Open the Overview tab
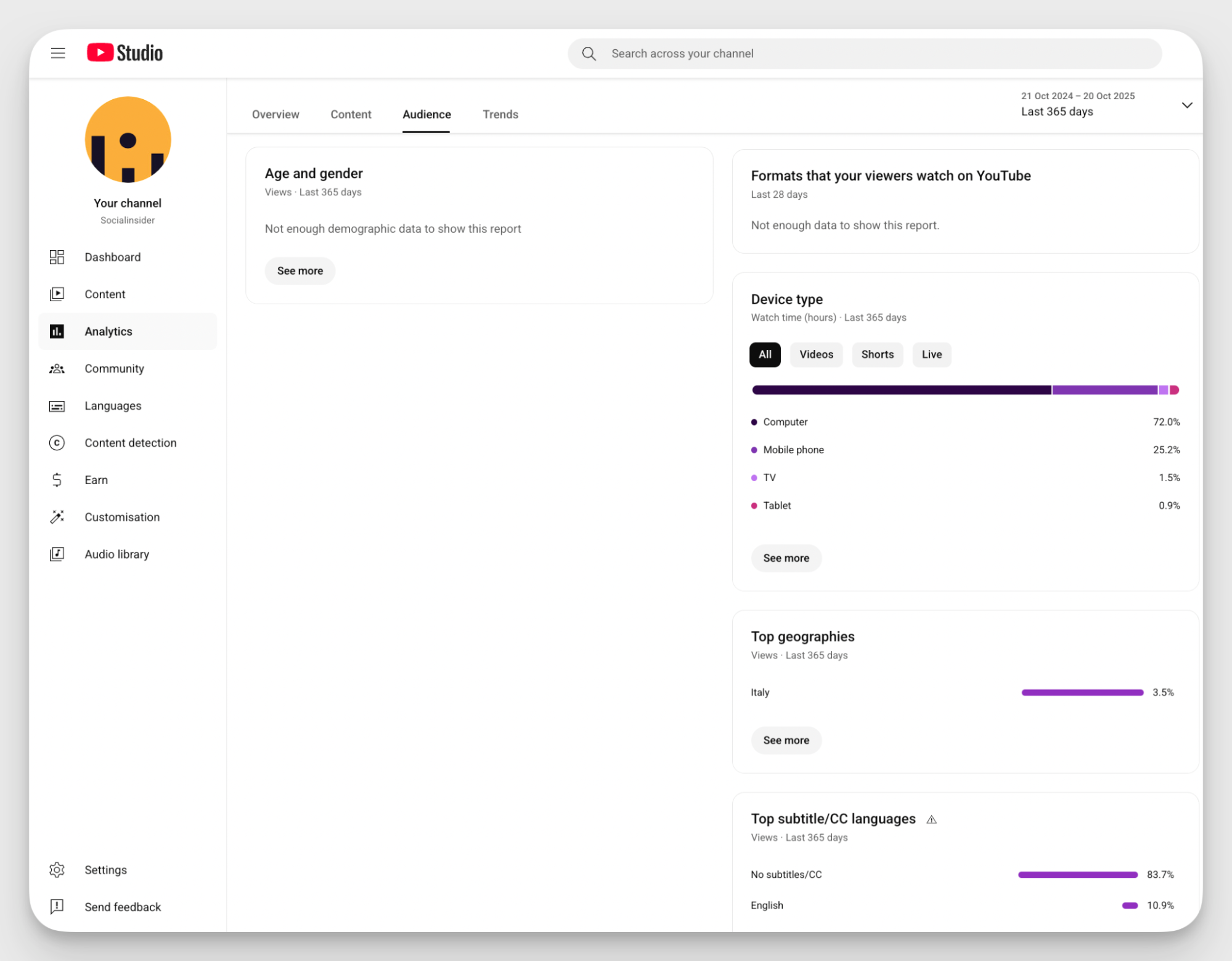Viewport: 1232px width, 961px height. [x=275, y=114]
